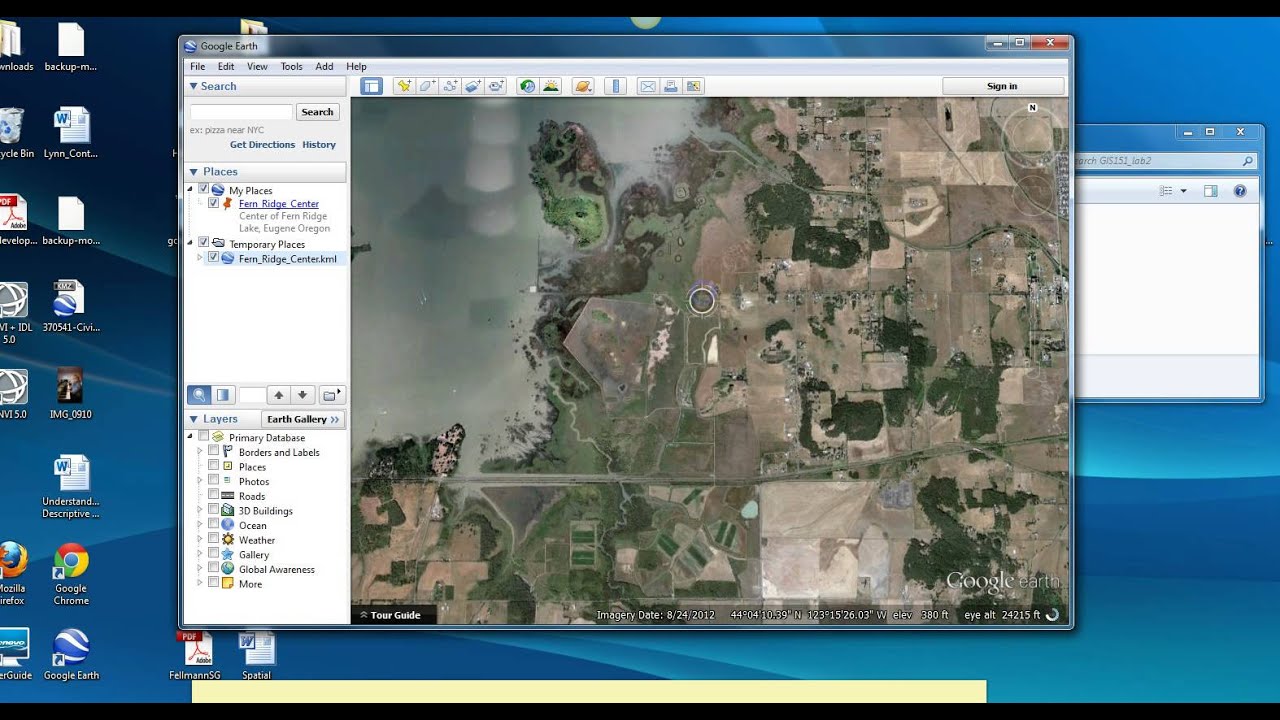Click the search input field

[241, 112]
